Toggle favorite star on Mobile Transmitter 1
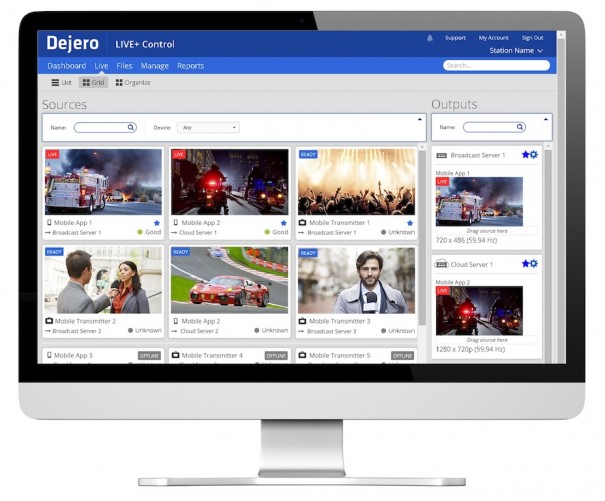Image resolution: width=605 pixels, height=501 pixels. click(409, 223)
